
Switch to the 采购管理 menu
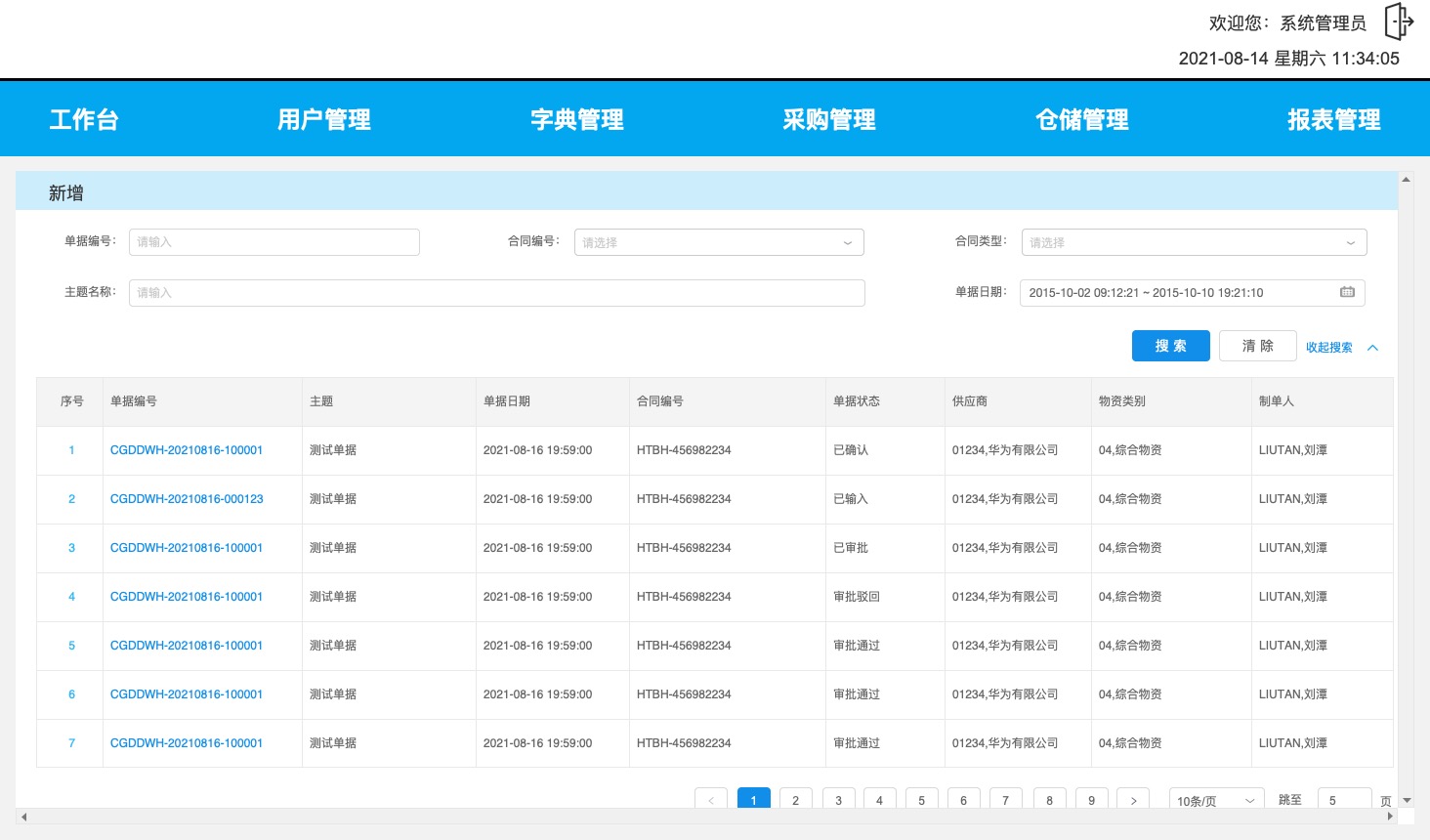pyautogui.click(x=829, y=119)
